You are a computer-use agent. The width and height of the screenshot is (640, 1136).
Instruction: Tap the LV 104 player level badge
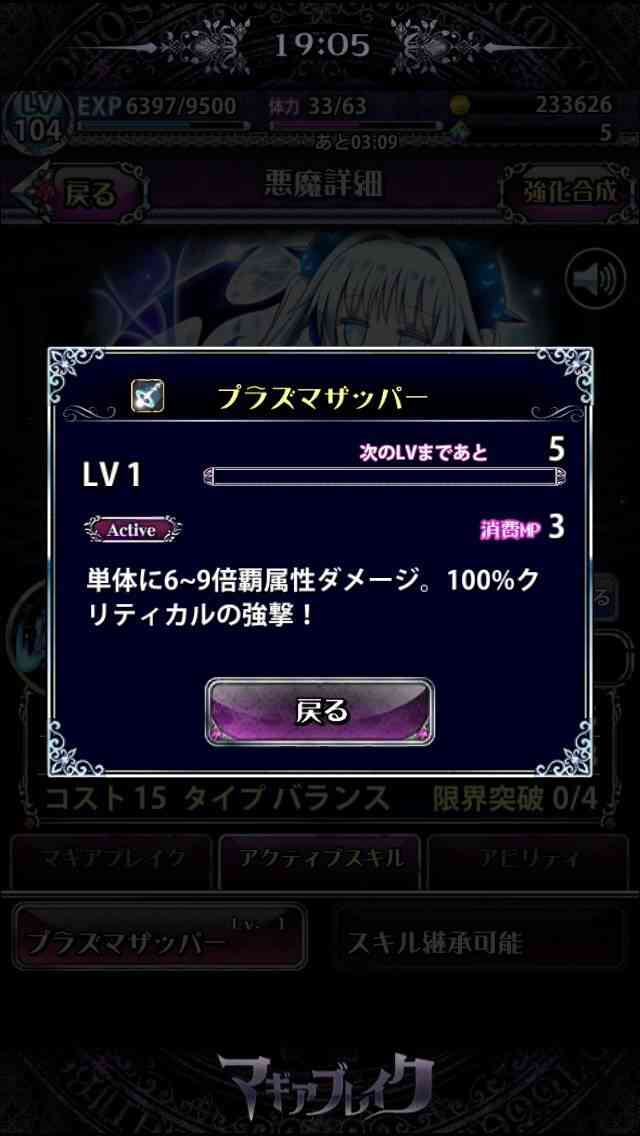point(36,122)
